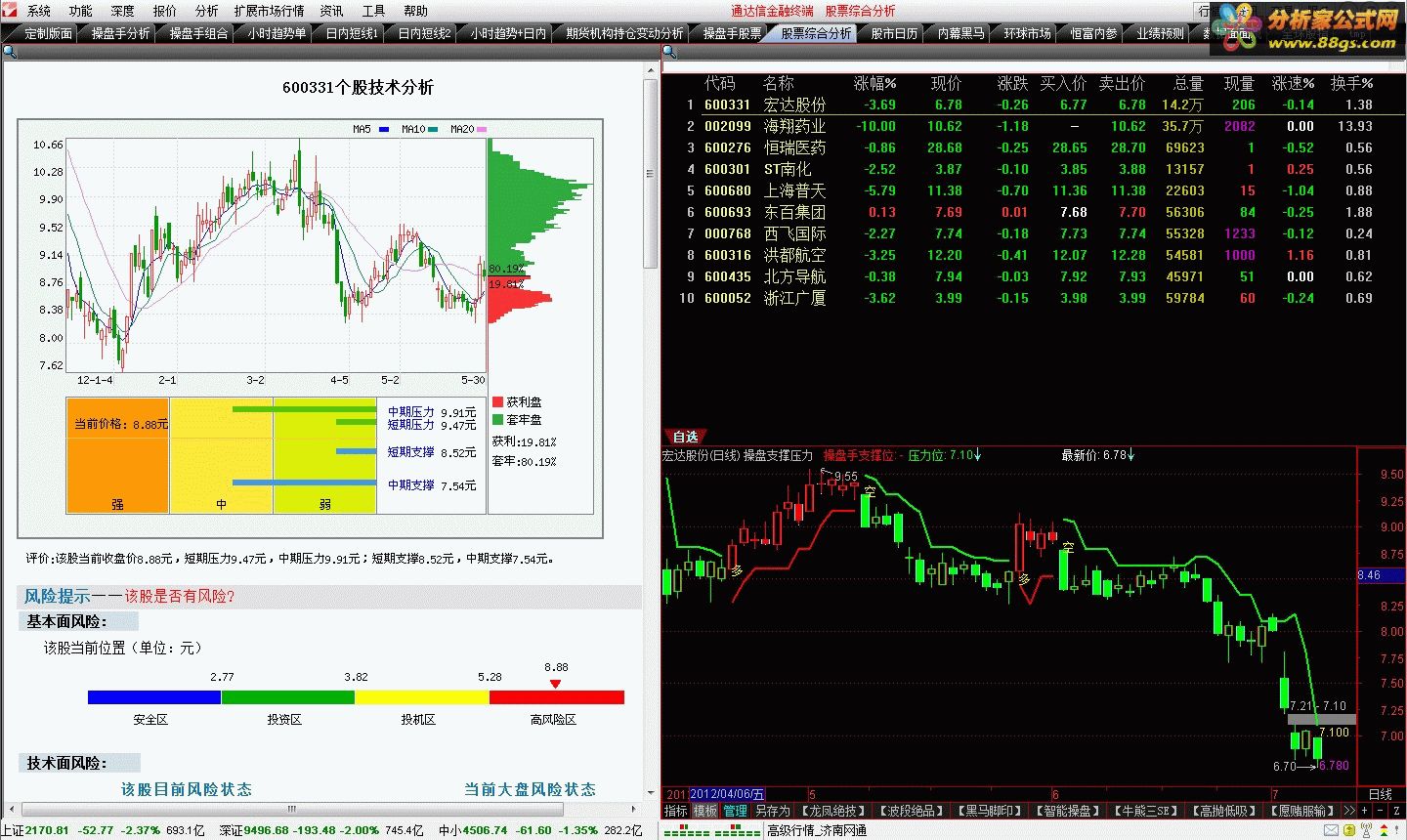Open the 帮助 menu
Viewport: 1407px width, 840px height.
click(x=415, y=11)
